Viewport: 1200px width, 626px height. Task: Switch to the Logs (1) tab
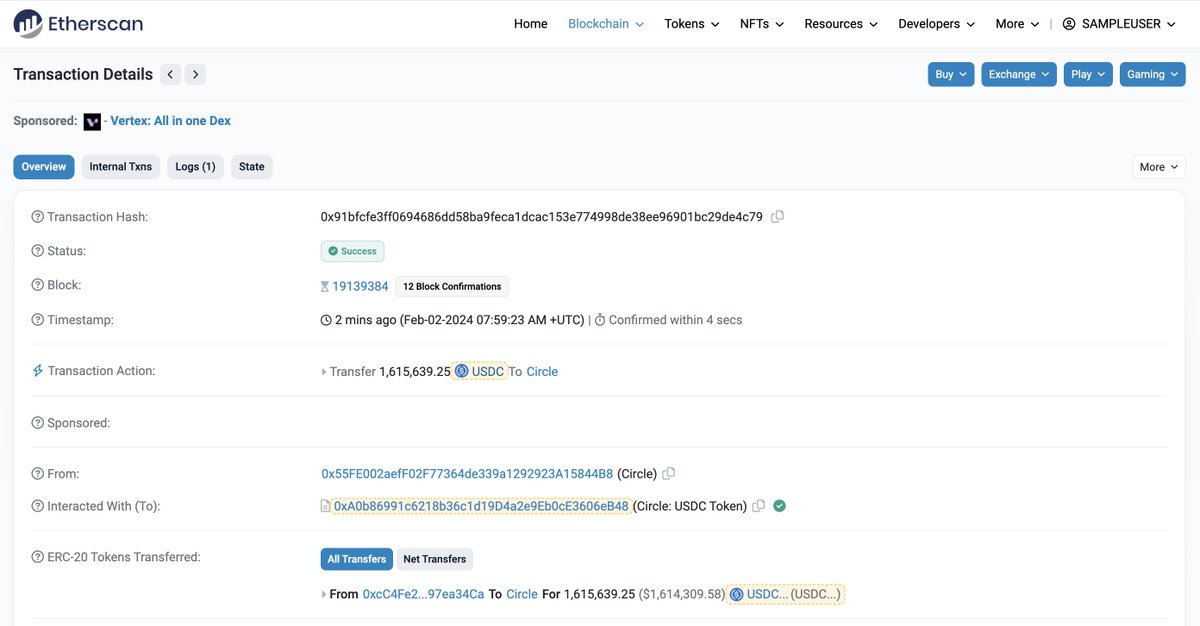[195, 167]
